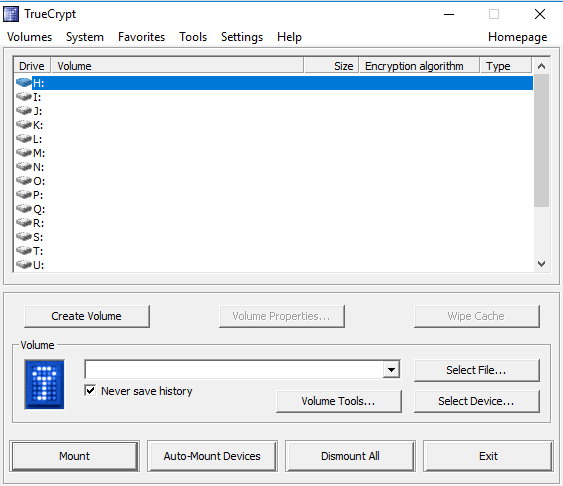The width and height of the screenshot is (563, 486).
Task: Select the H: drive letter label
Action: pos(38,83)
